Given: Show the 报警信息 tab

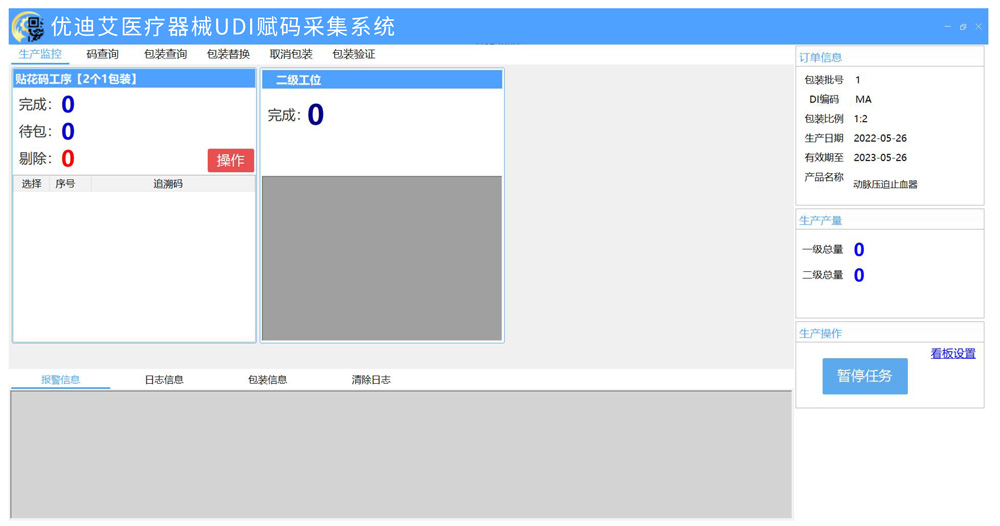Looking at the screenshot, I should coord(61,380).
